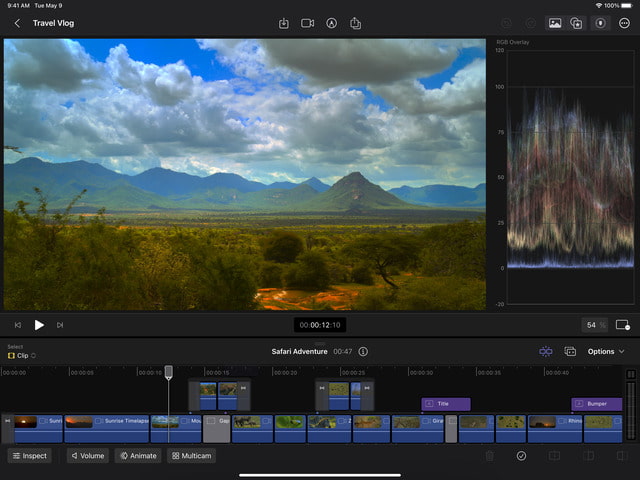Open the Inspect tab

(30, 456)
